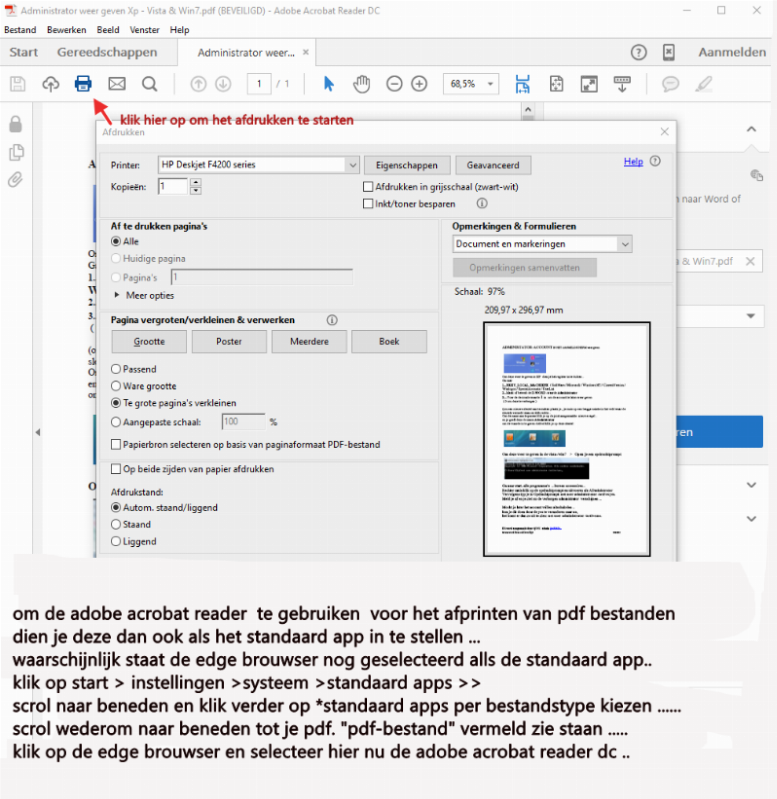Click the upload to cloud icon
Screen dimensions: 777x799
[50, 84]
